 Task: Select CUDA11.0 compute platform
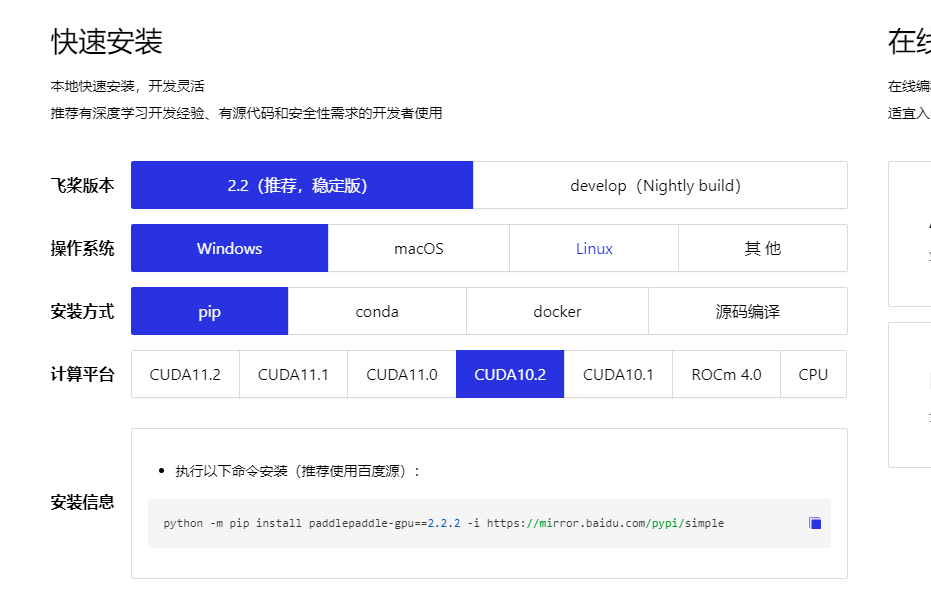click(x=400, y=374)
